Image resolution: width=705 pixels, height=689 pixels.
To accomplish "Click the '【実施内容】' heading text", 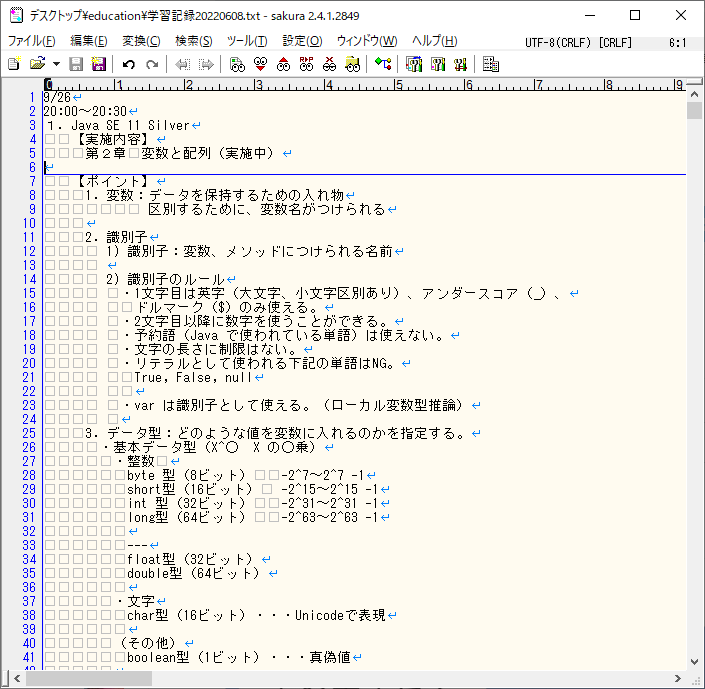I will tap(113, 139).
